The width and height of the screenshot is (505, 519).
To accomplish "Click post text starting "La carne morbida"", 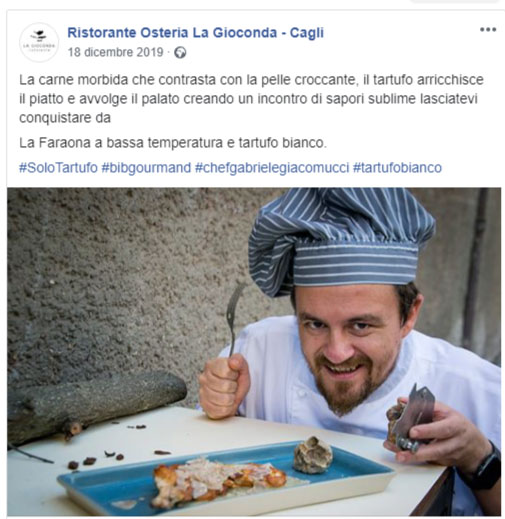I will coord(251,99).
